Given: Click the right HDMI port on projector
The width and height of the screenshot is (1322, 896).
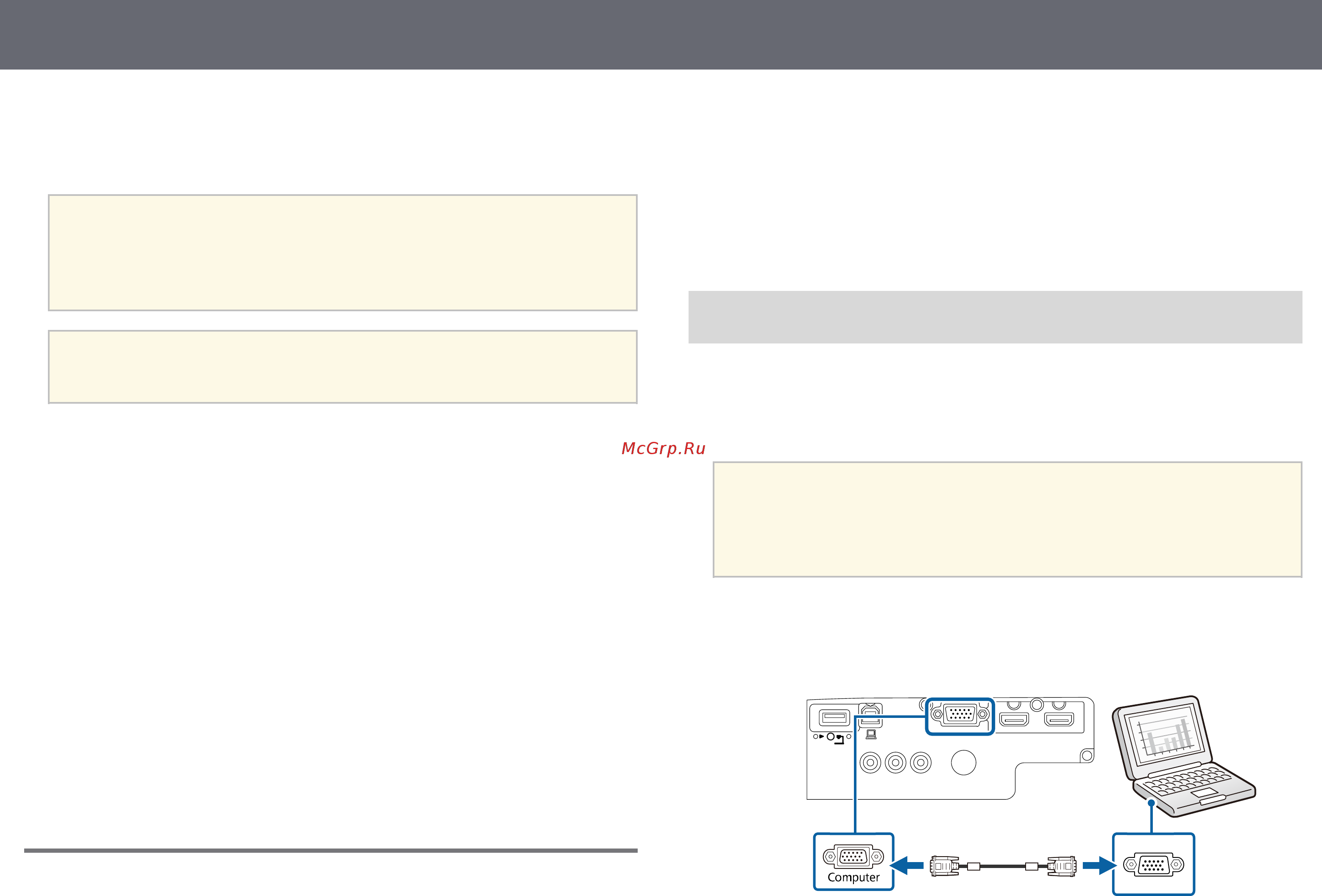Looking at the screenshot, I should (x=1059, y=720).
